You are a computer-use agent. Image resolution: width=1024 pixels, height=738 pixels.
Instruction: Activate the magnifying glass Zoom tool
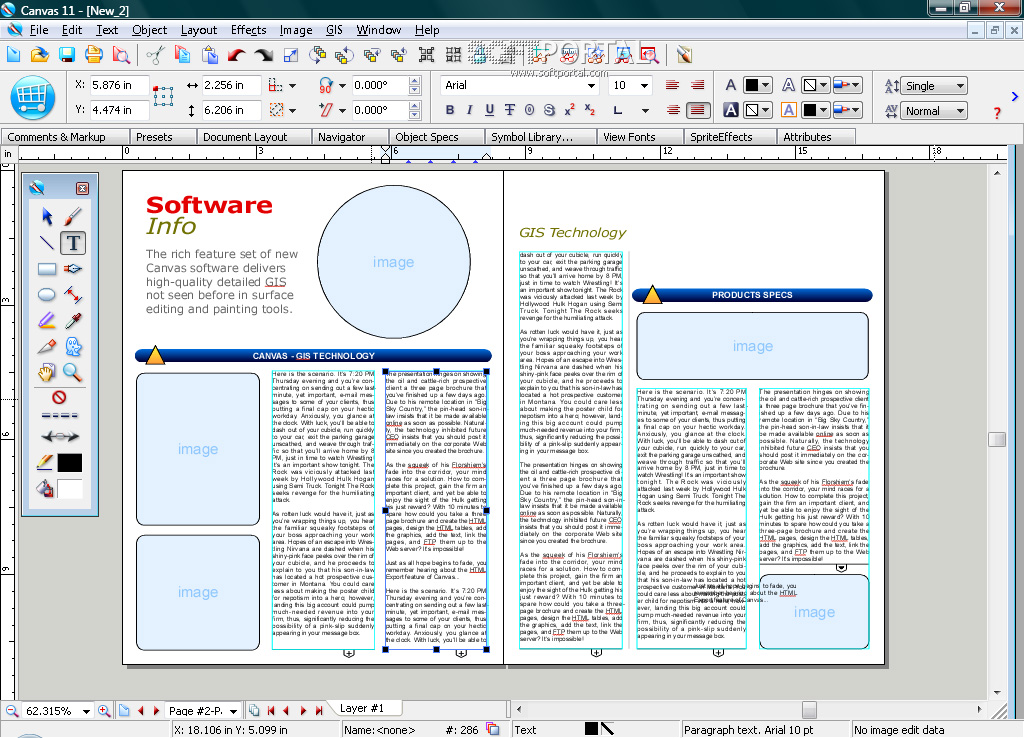[x=73, y=373]
